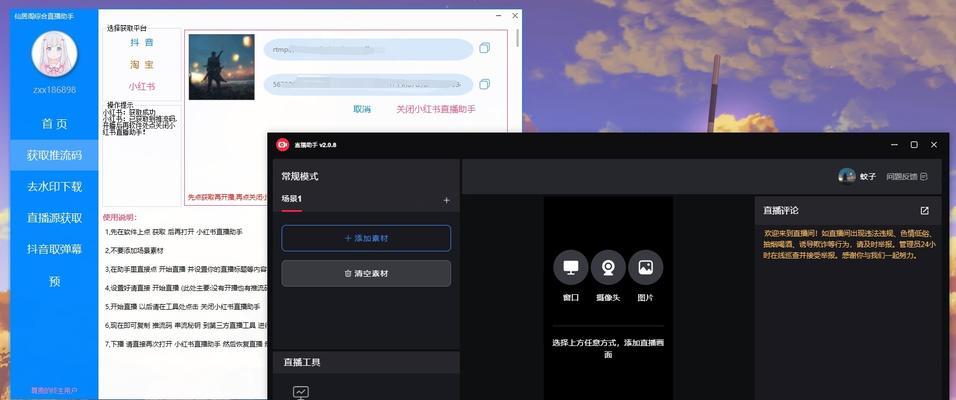Click the 预 sidebar entry
Image resolution: width=956 pixels, height=400 pixels.
coord(54,281)
